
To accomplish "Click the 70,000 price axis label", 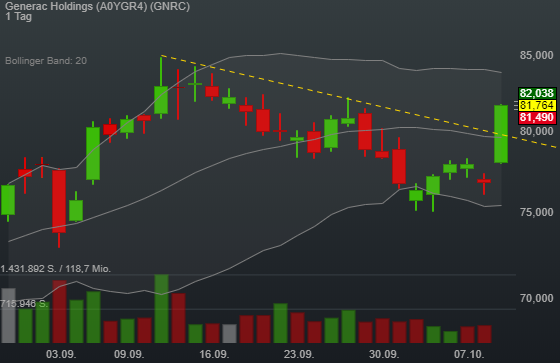I will [536, 298].
